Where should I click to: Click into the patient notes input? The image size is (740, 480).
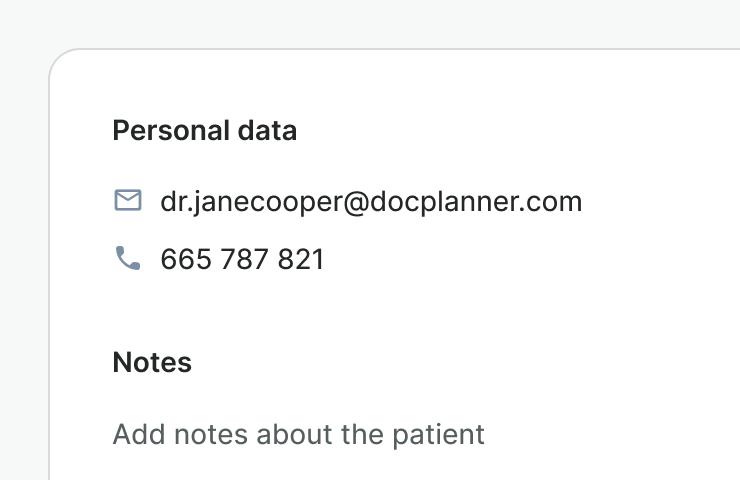point(298,435)
